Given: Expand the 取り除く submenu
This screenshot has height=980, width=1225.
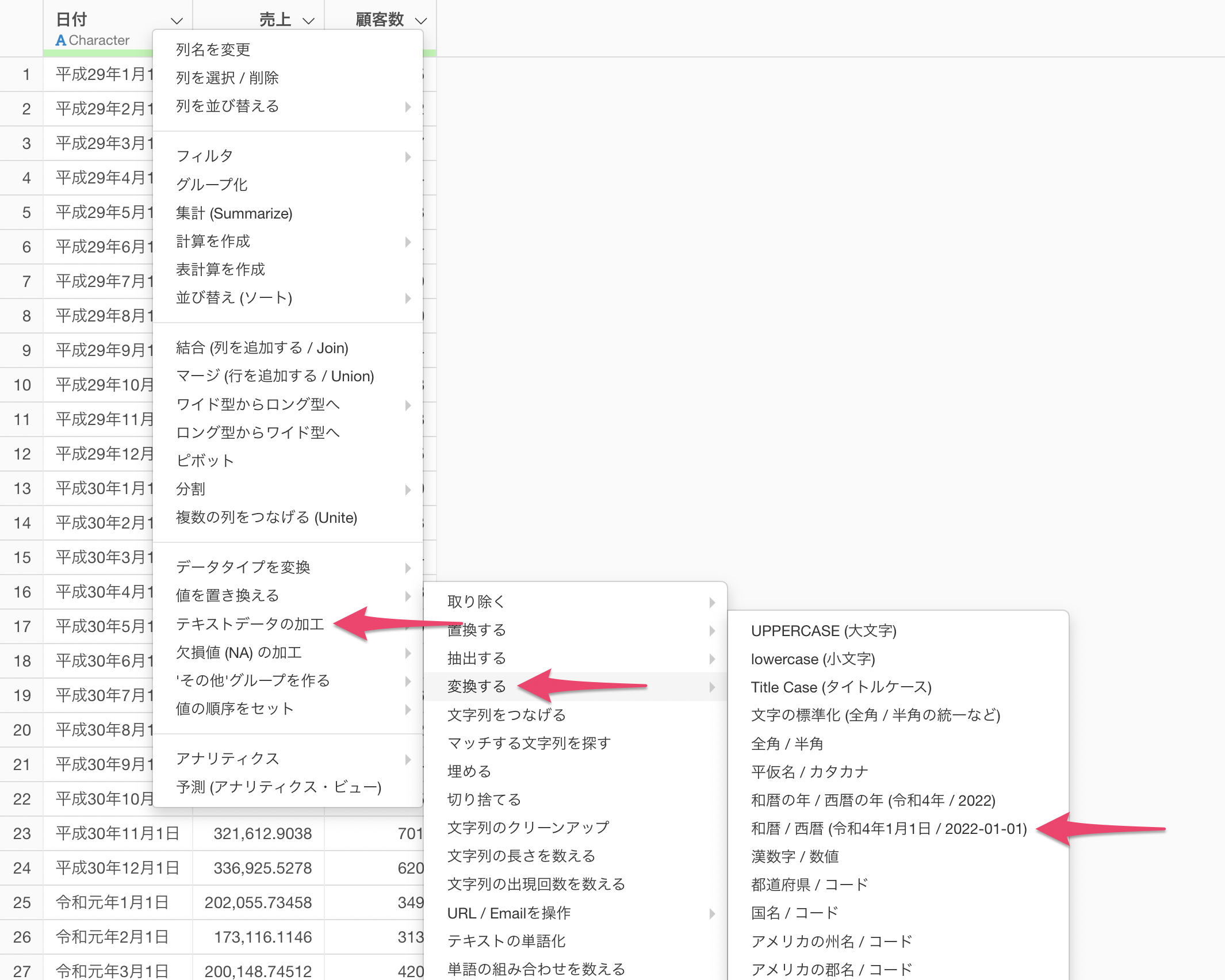Looking at the screenshot, I should [x=575, y=602].
